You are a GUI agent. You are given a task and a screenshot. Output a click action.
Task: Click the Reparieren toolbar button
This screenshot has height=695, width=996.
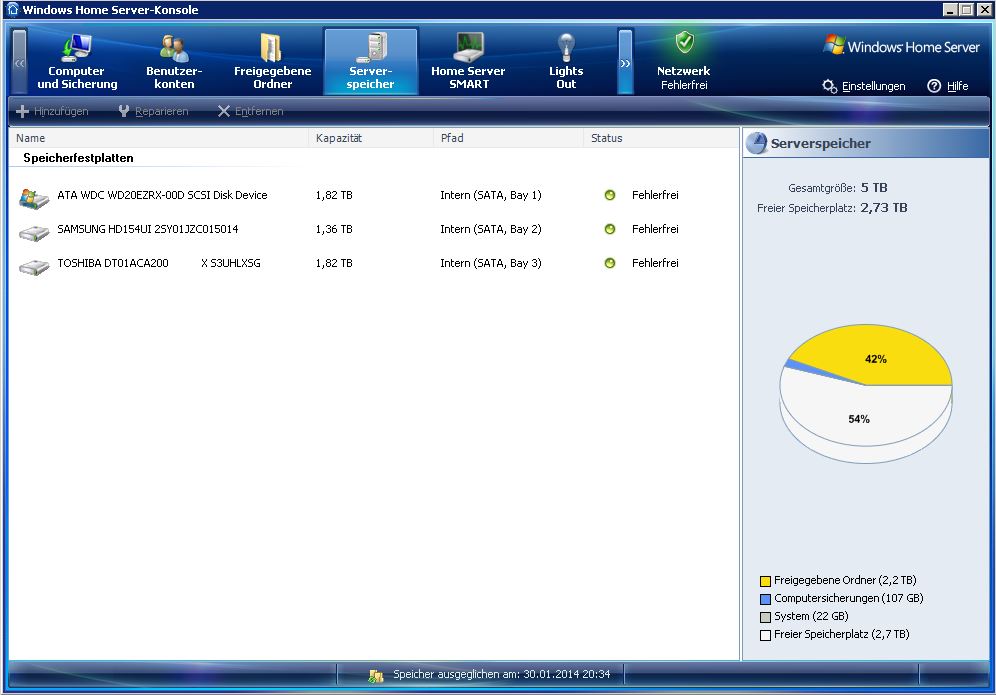153,111
